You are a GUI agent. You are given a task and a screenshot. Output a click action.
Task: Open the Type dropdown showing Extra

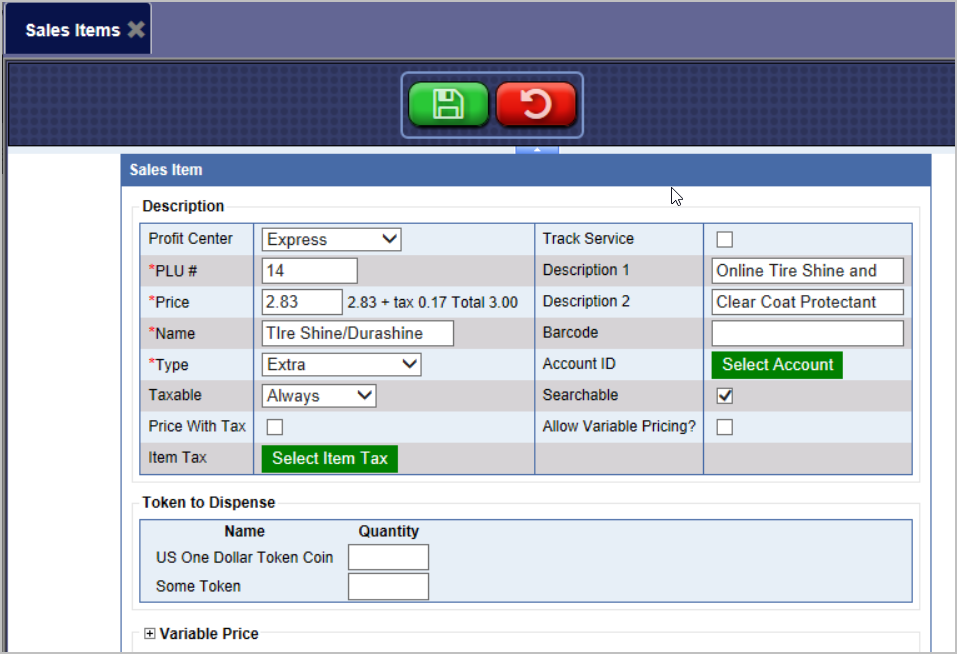point(341,365)
